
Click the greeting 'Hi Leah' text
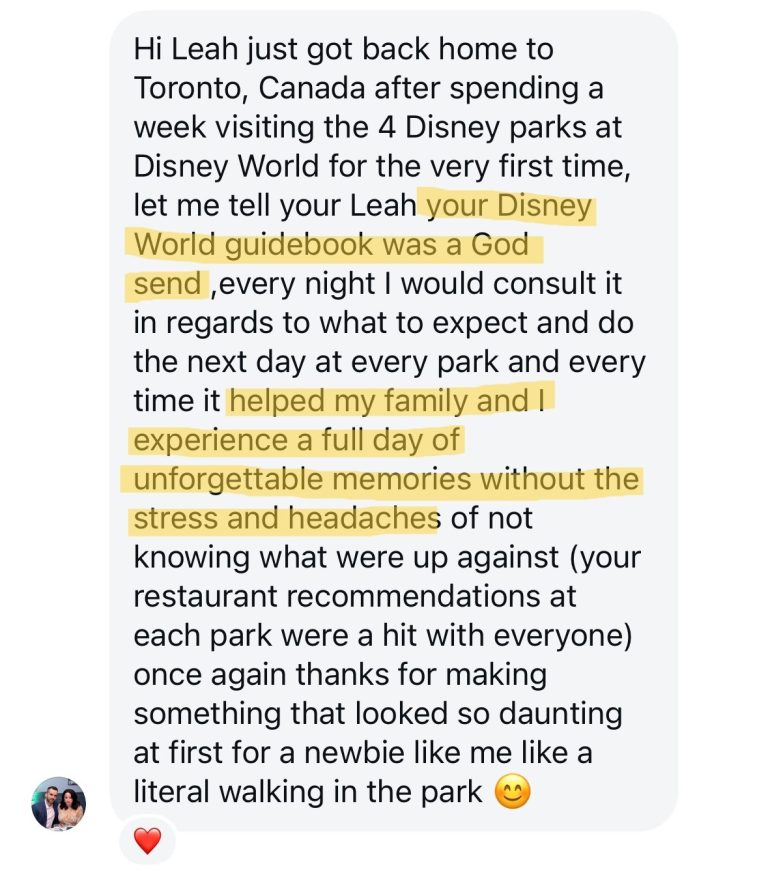click(186, 49)
